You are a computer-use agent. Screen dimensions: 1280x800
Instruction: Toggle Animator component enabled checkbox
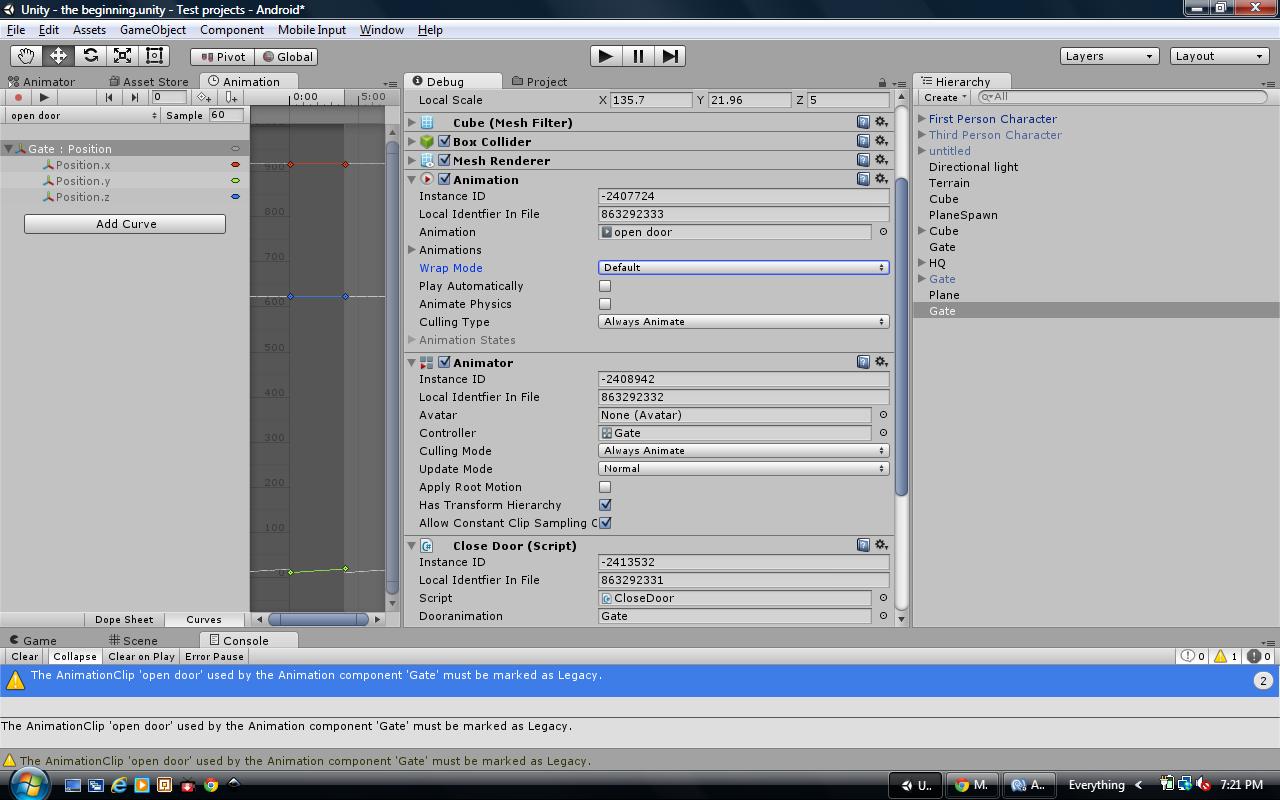(444, 362)
